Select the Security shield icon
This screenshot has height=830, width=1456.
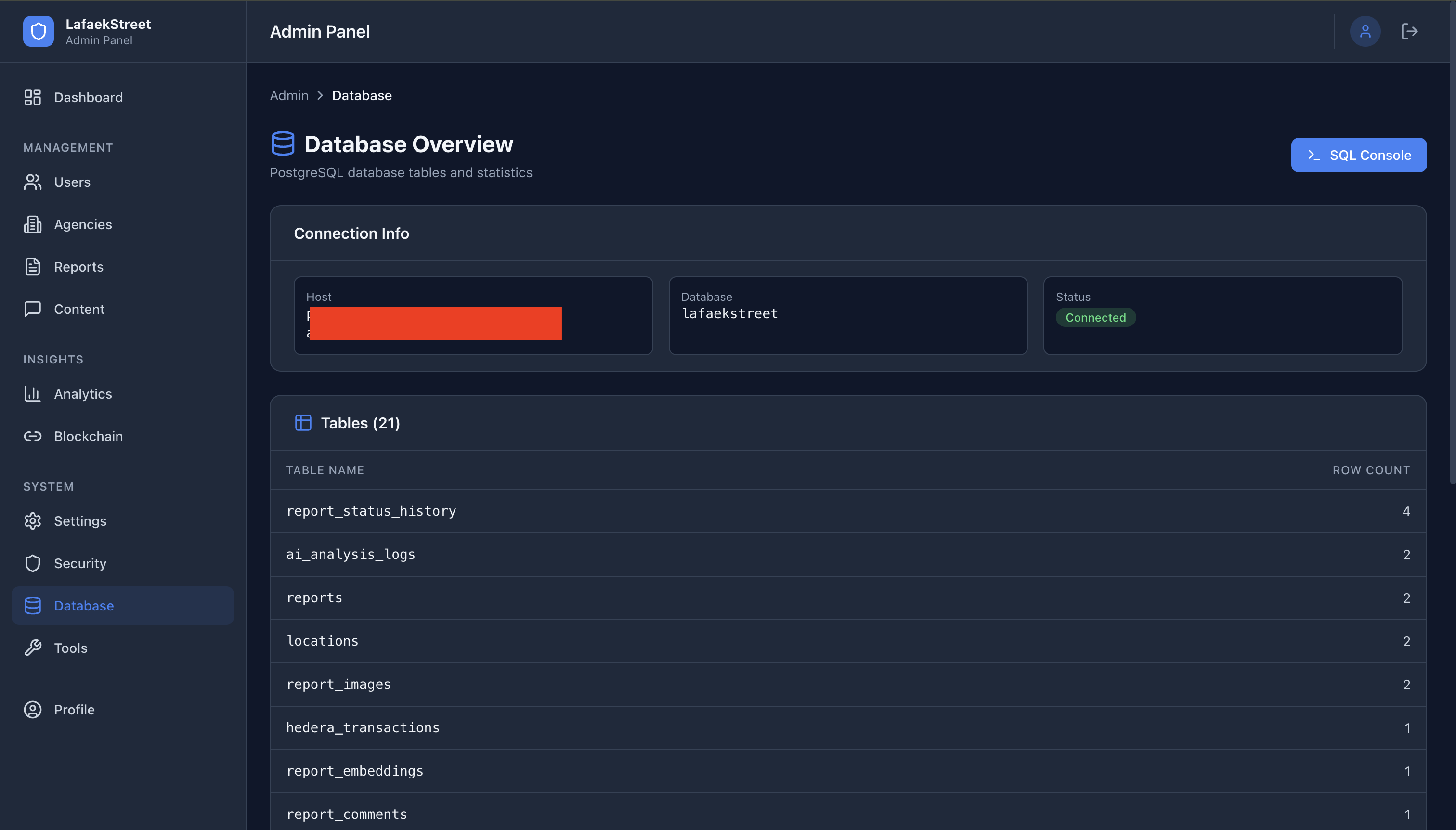pos(32,563)
